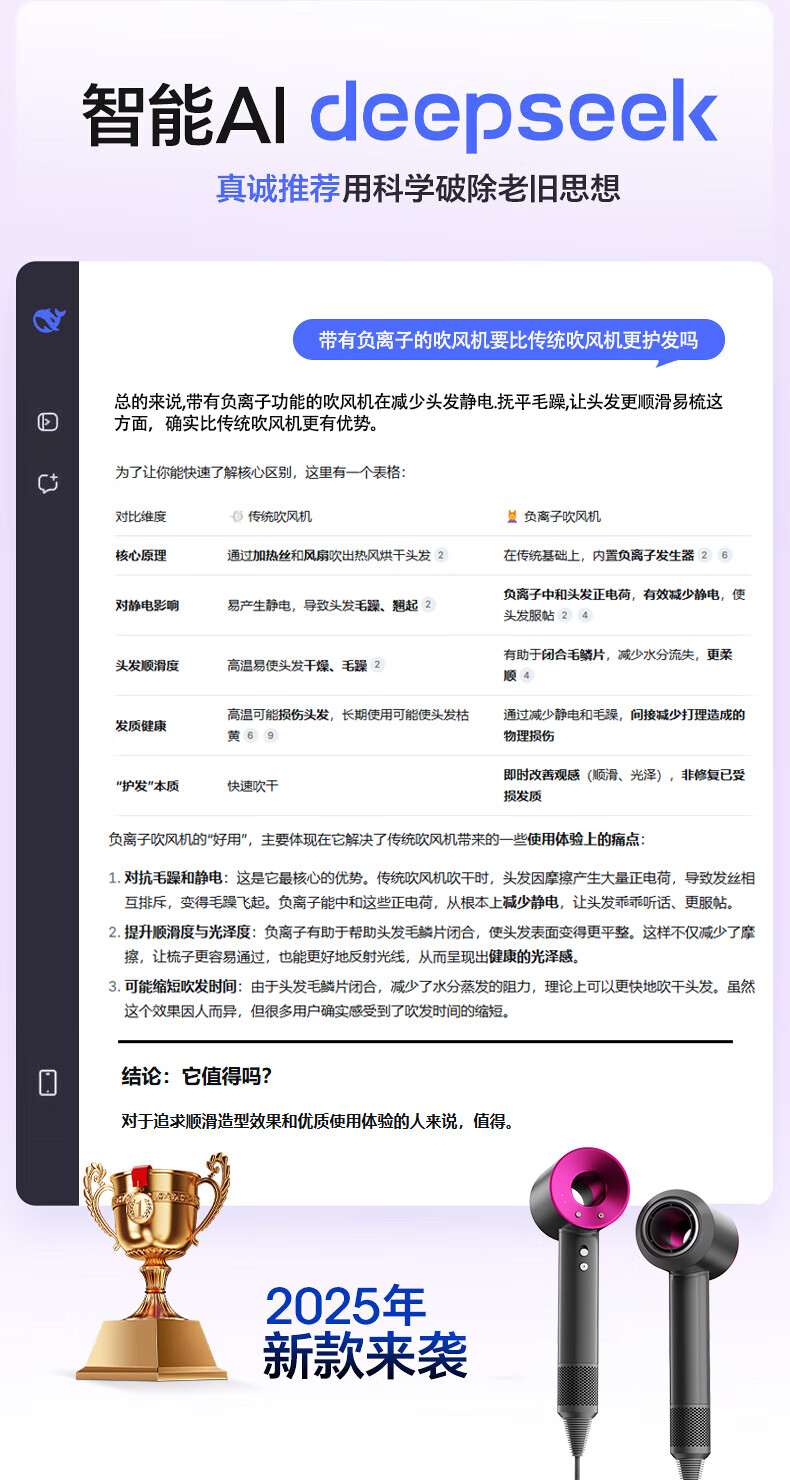Select the “护发”本质 row label
The image size is (790, 1480).
147,786
